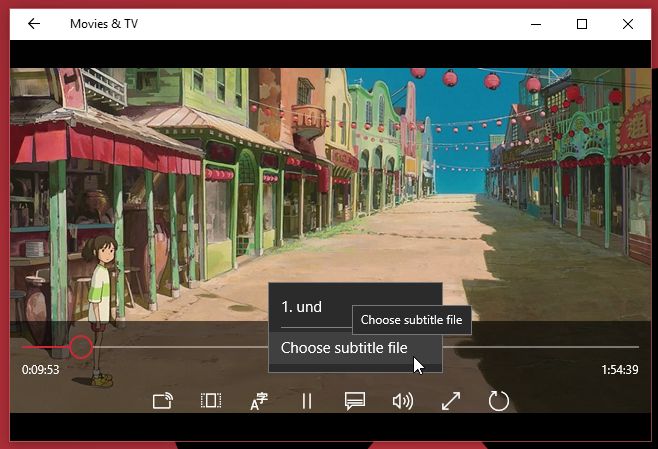Cast video to a device
The image size is (658, 449).
click(x=162, y=401)
